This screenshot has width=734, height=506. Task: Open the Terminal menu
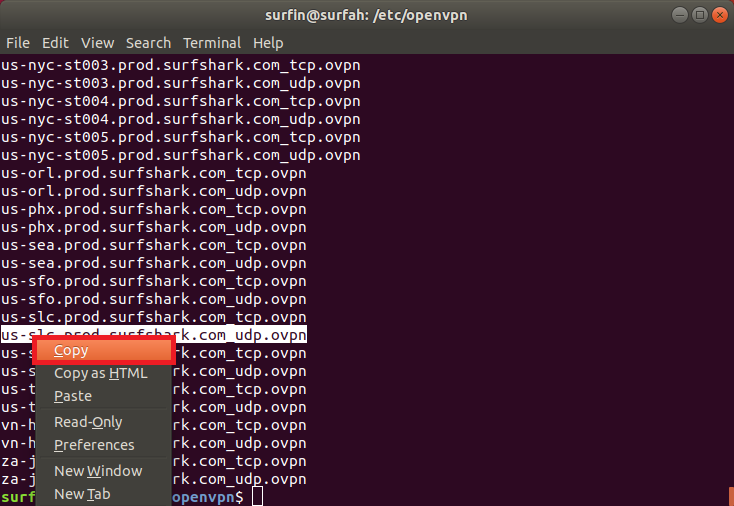point(212,43)
